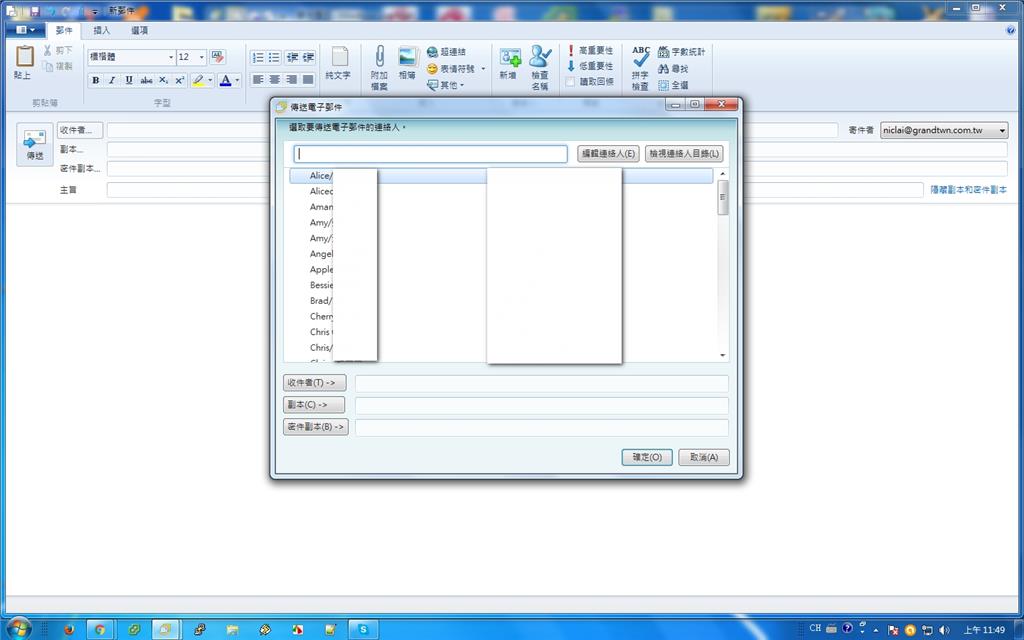Align text right
The height and width of the screenshot is (640, 1024).
coord(291,80)
